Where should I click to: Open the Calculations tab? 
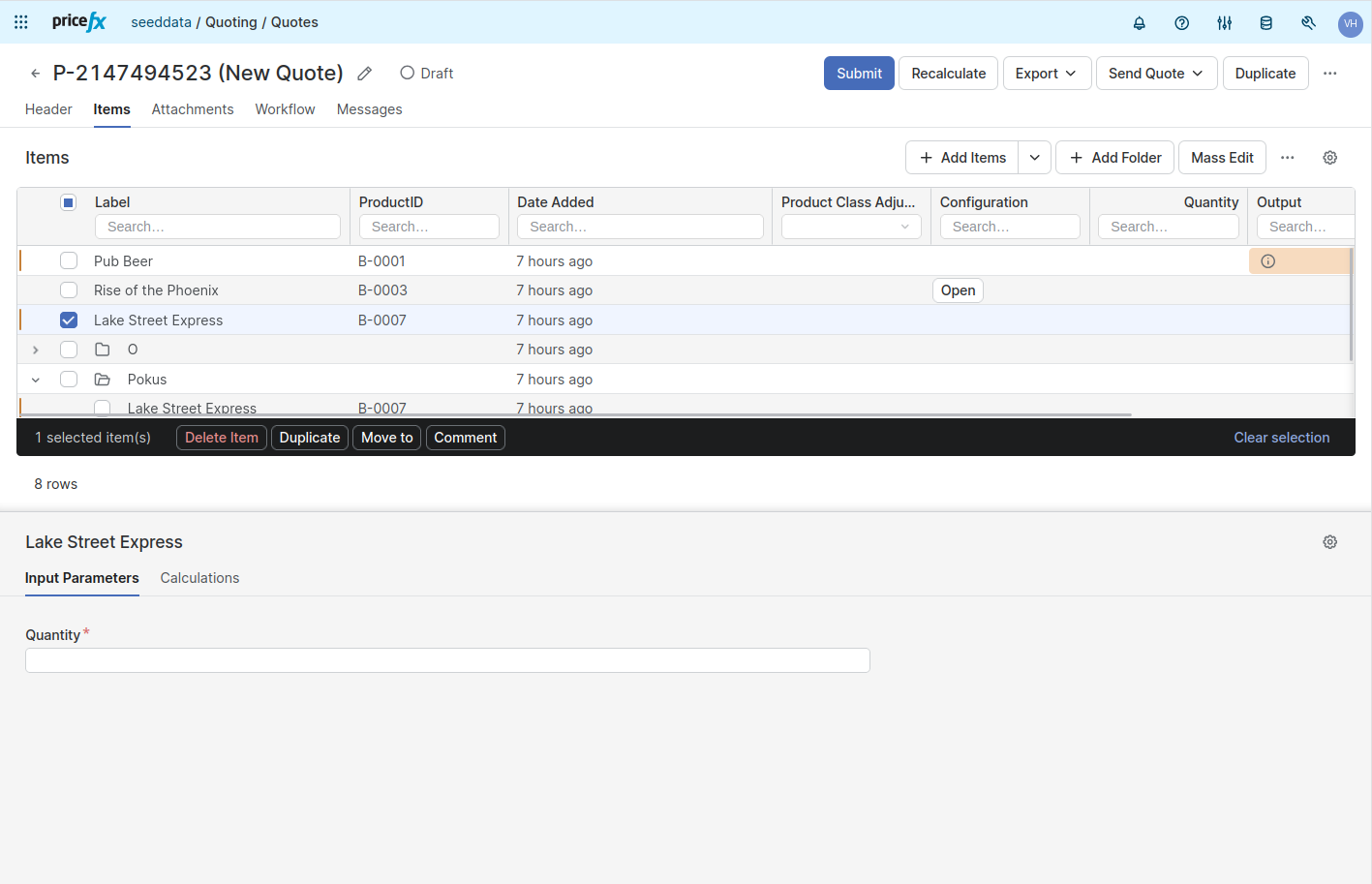tap(199, 578)
